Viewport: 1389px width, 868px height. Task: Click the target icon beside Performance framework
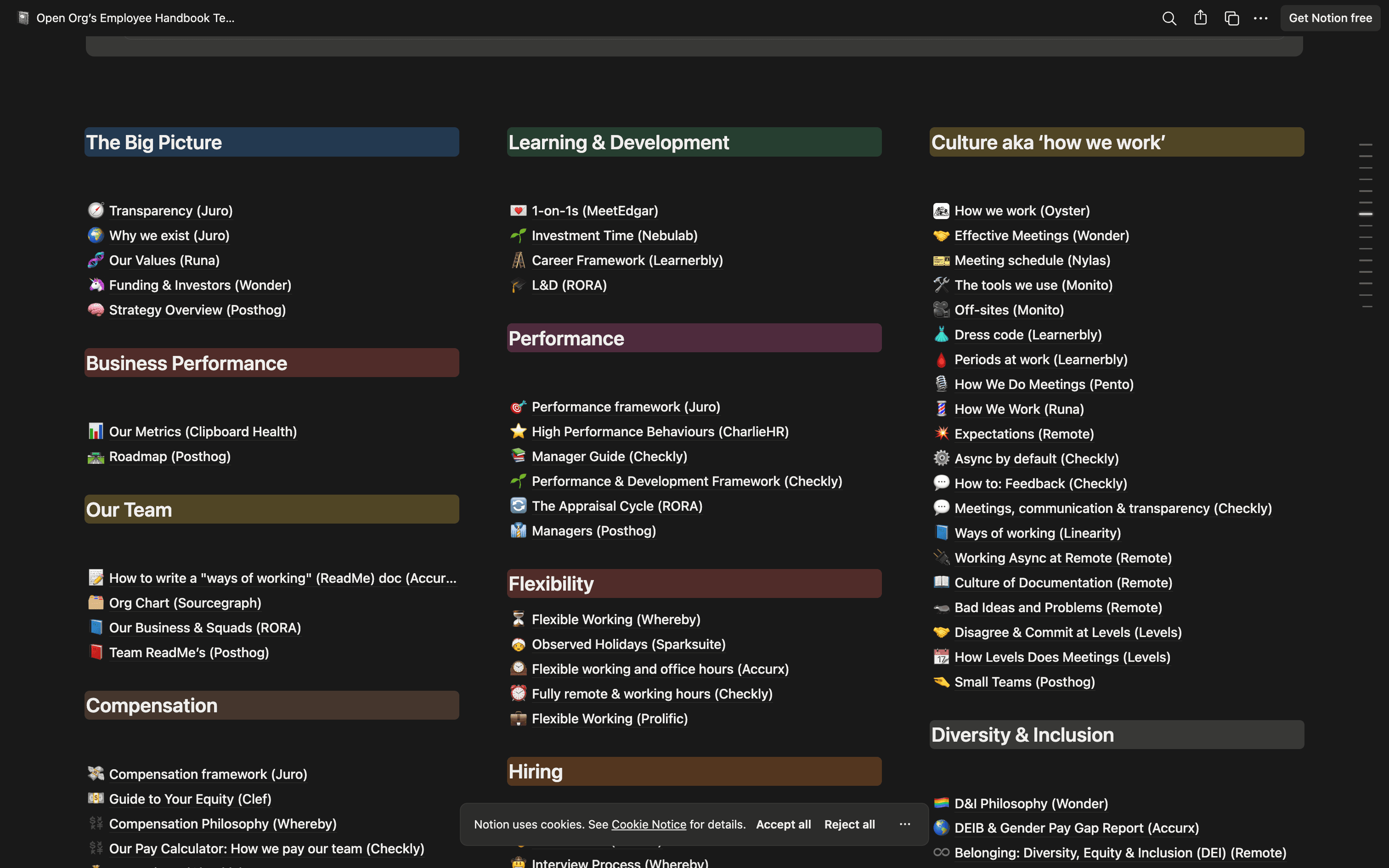(x=518, y=406)
